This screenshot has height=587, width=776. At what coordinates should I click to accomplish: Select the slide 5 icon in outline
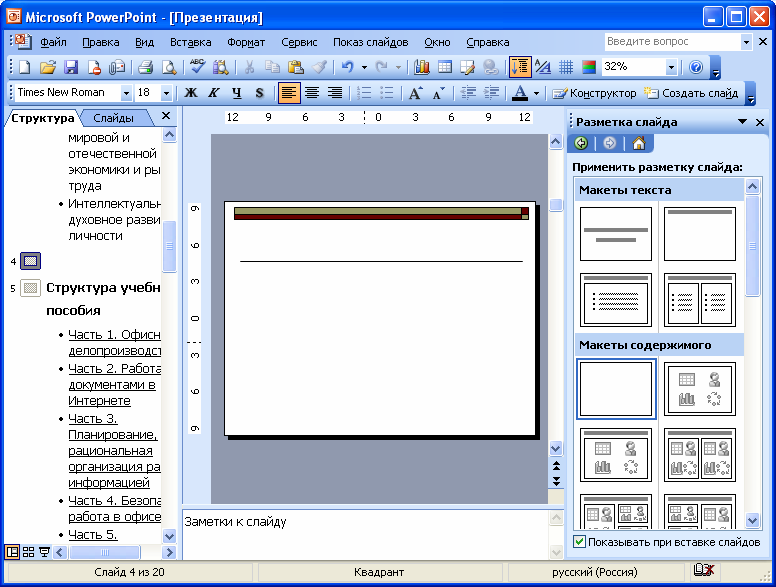[30, 288]
